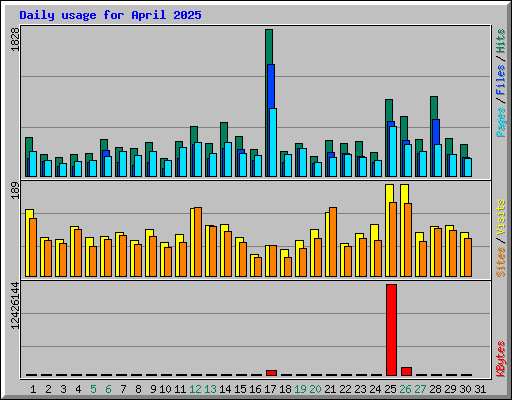
Task: Click day label 20 on the x-axis
Action: coord(315,389)
